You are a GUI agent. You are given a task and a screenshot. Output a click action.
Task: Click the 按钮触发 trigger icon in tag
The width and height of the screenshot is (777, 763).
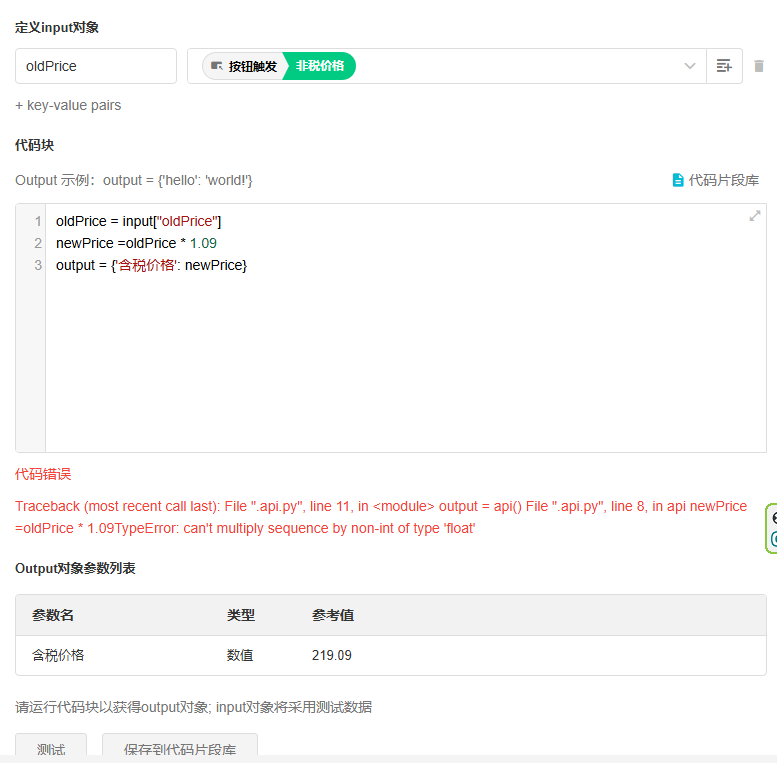click(217, 66)
